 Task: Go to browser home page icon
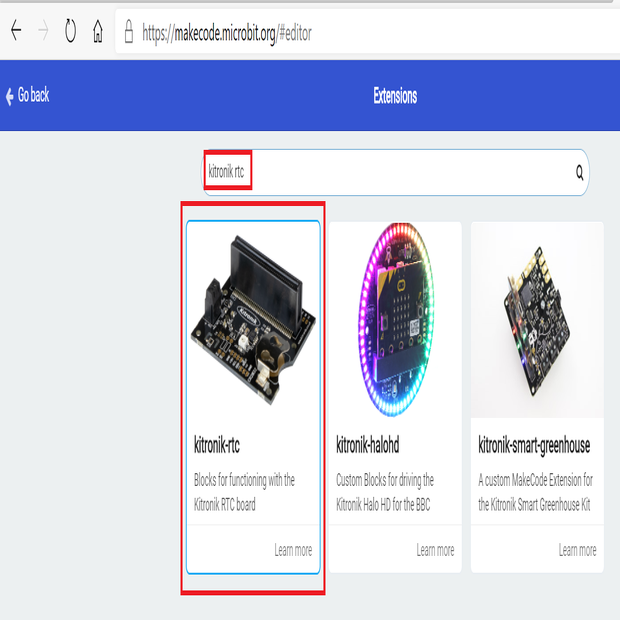pyautogui.click(x=98, y=32)
